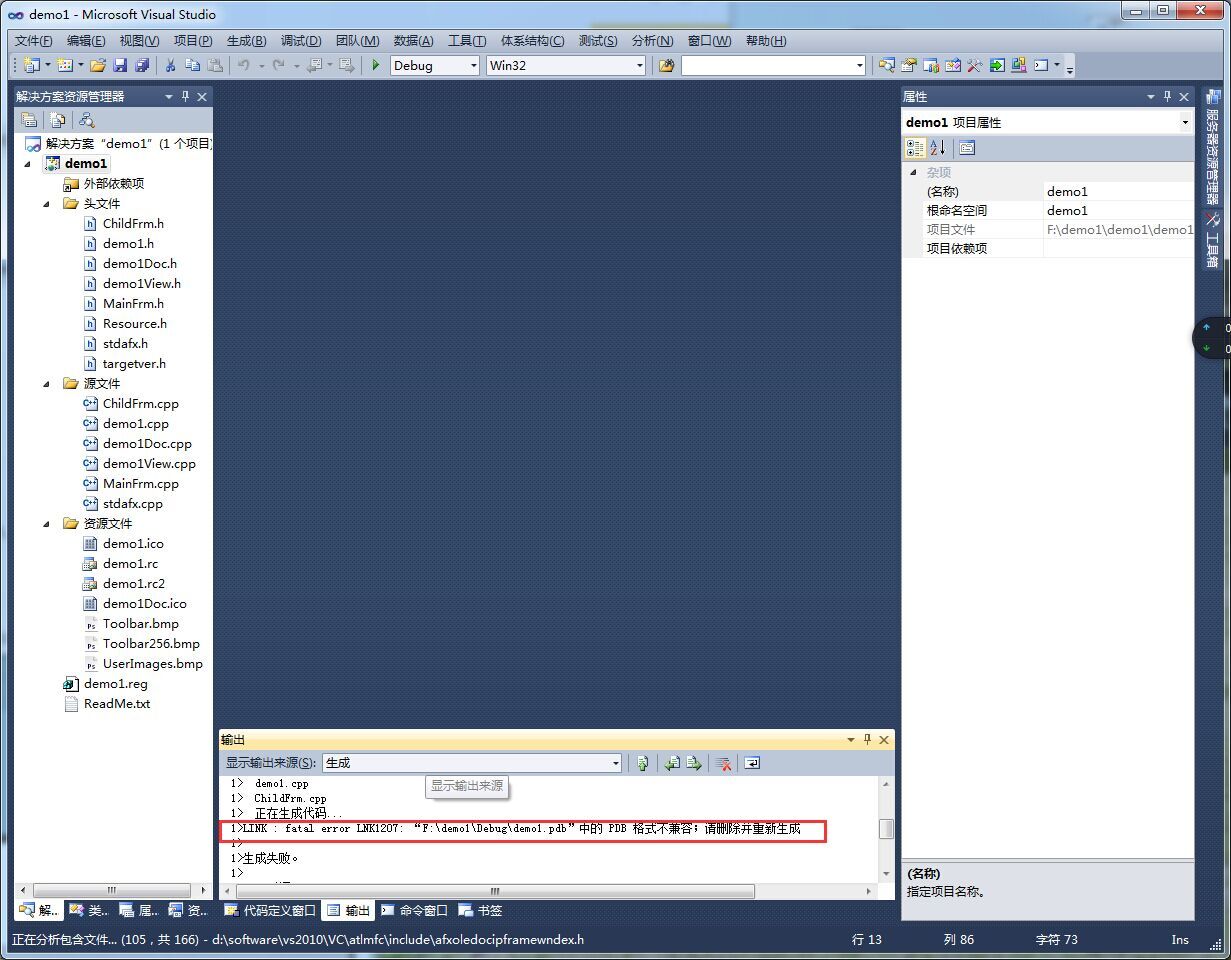Click the Output panel horizontal scrollbar thumb
Screen dimensions: 1231x960
[x=494, y=891]
